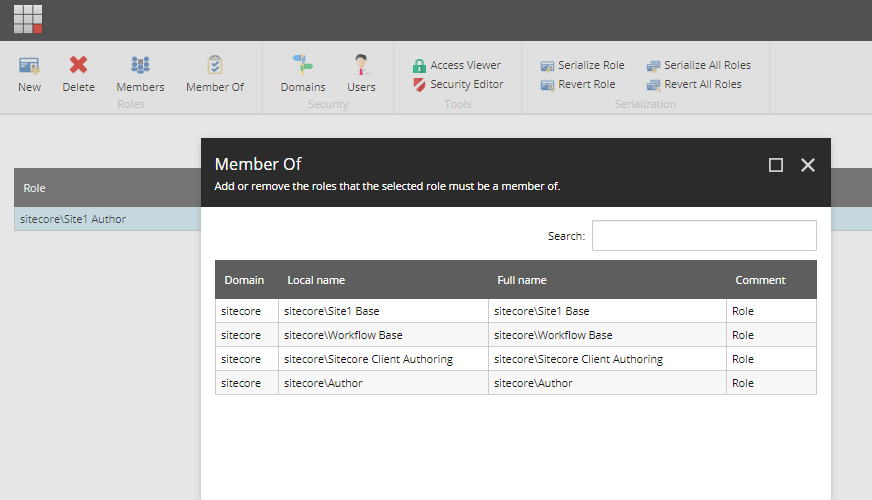Select local name sitecore\Sitecore Client Authoring
This screenshot has height=500, width=872.
368,359
